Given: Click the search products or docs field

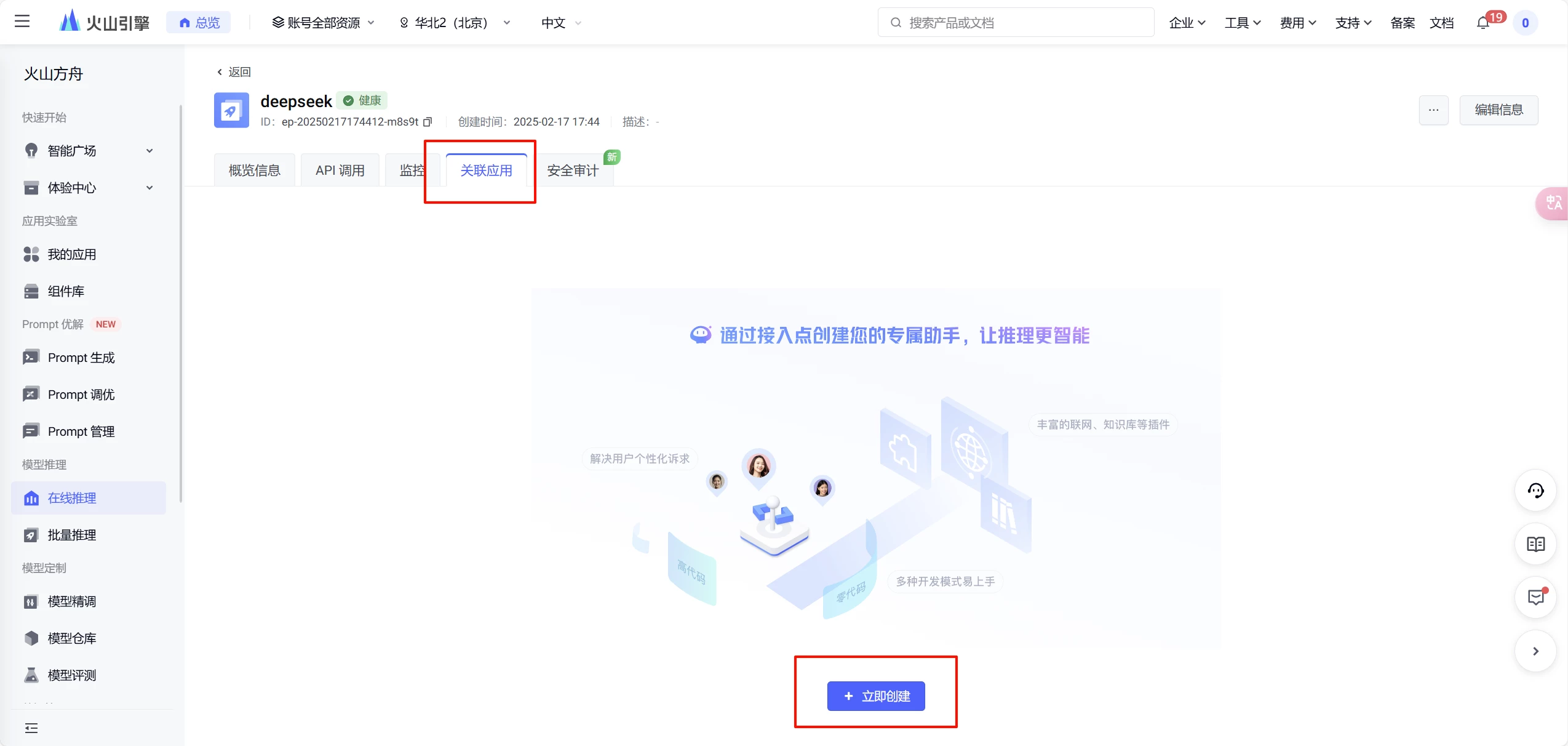Looking at the screenshot, I should 1015,23.
